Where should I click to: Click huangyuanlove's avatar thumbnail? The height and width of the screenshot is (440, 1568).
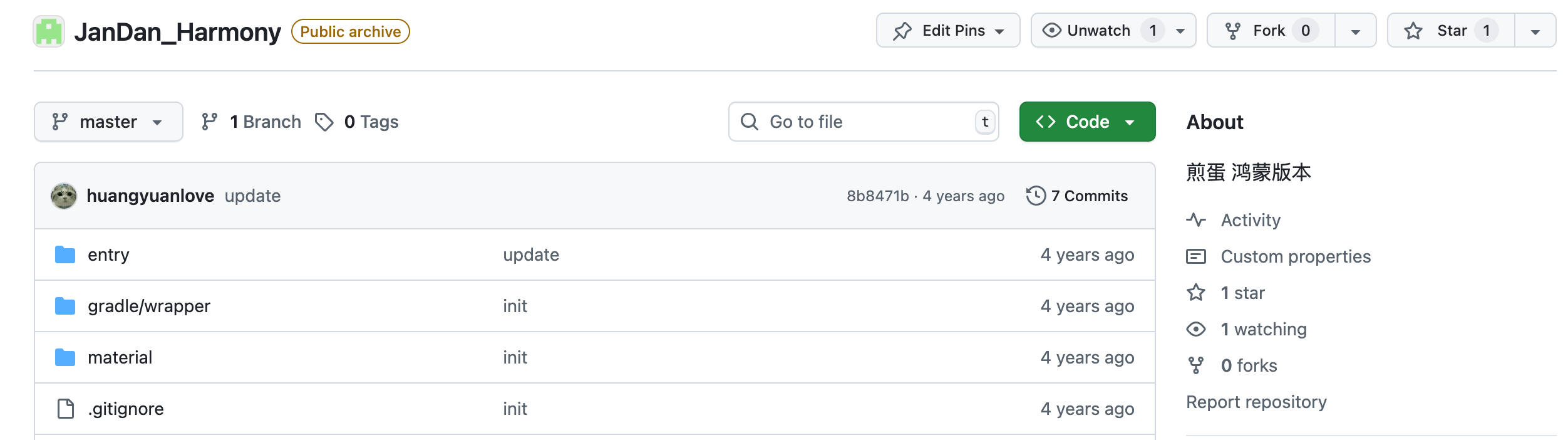64,196
